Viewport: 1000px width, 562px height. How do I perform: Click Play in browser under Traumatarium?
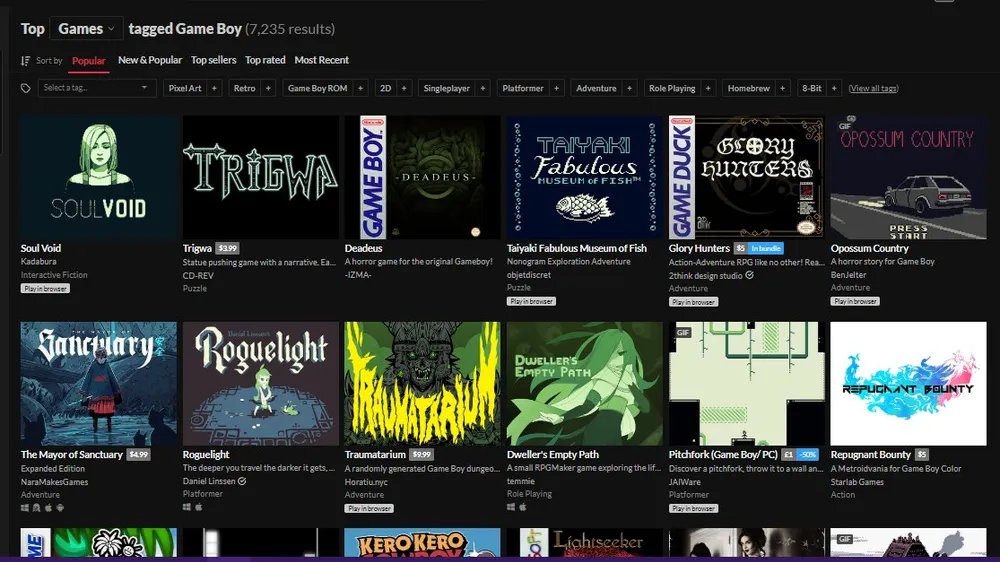[x=369, y=508]
